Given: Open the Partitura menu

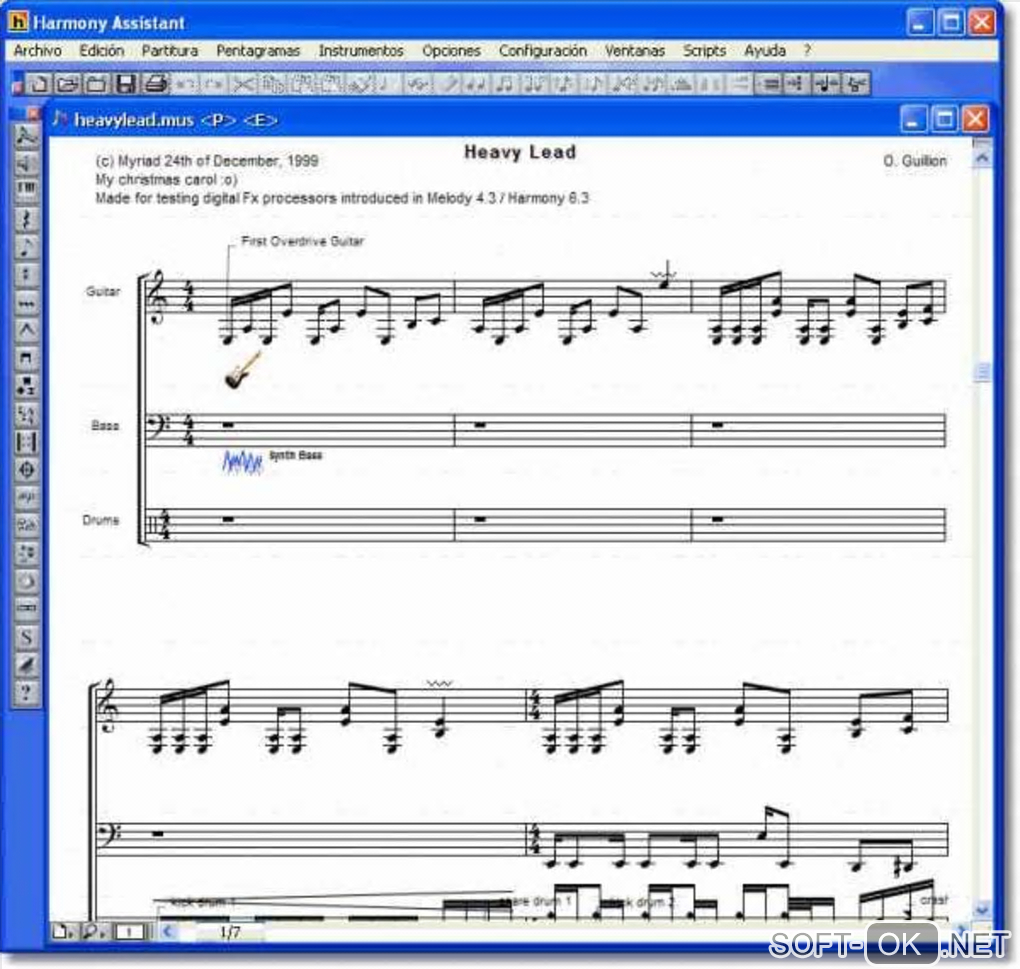Looking at the screenshot, I should [170, 51].
